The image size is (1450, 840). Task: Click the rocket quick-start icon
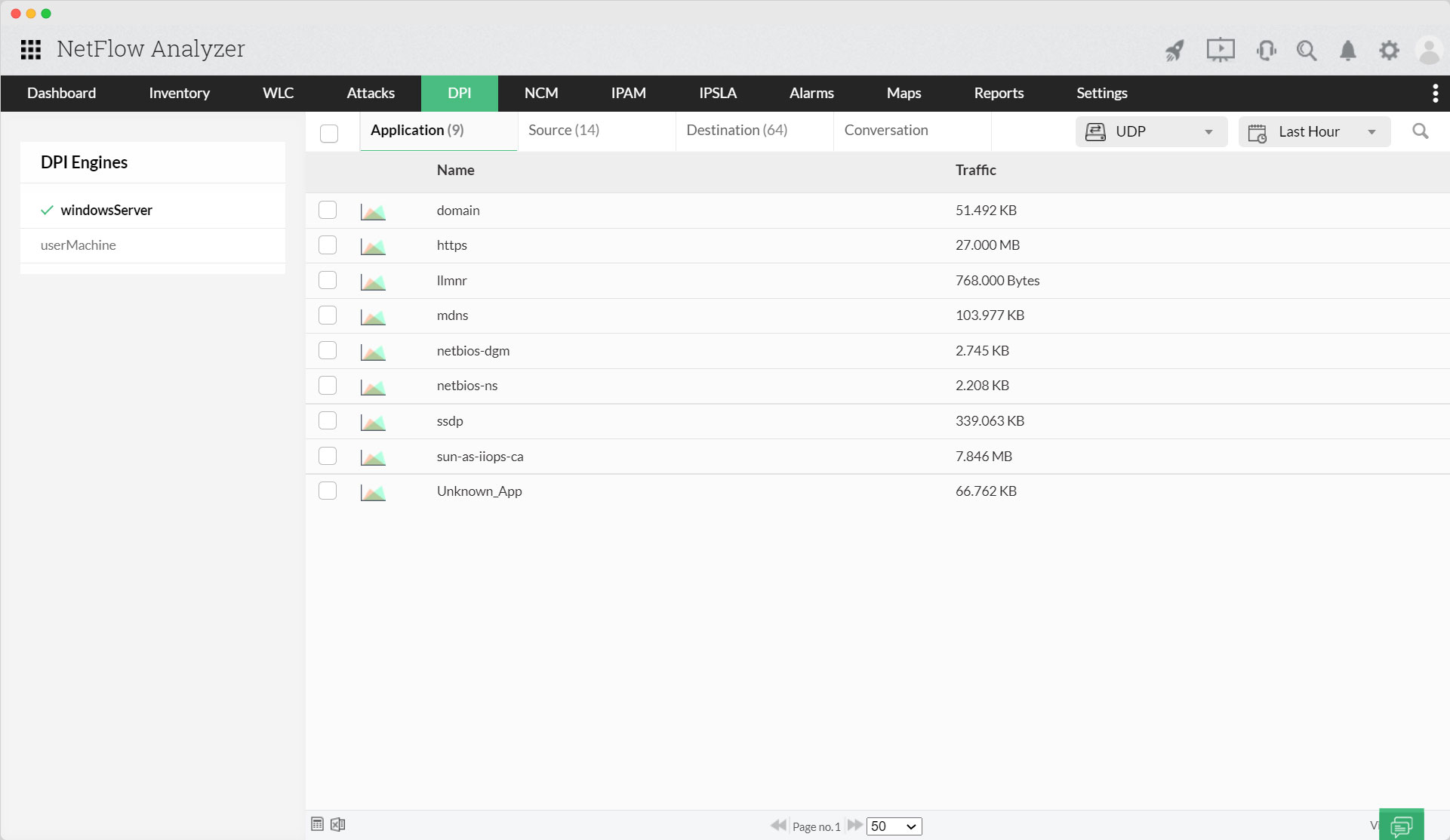[1174, 51]
